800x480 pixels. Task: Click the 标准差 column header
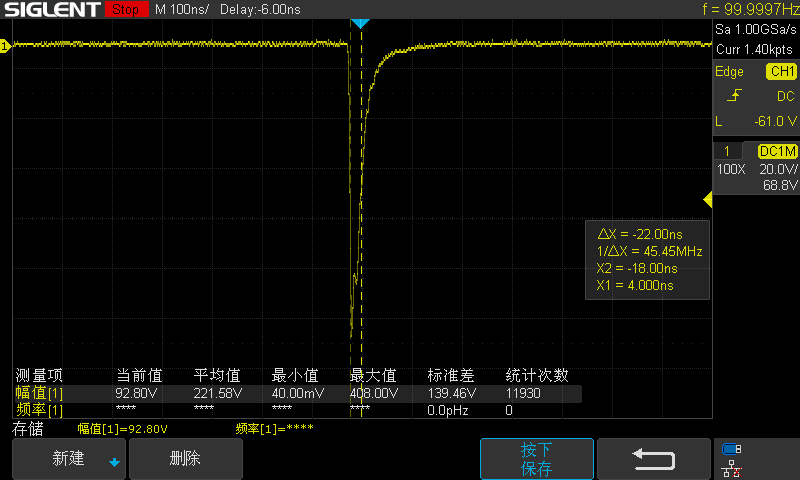[451, 376]
